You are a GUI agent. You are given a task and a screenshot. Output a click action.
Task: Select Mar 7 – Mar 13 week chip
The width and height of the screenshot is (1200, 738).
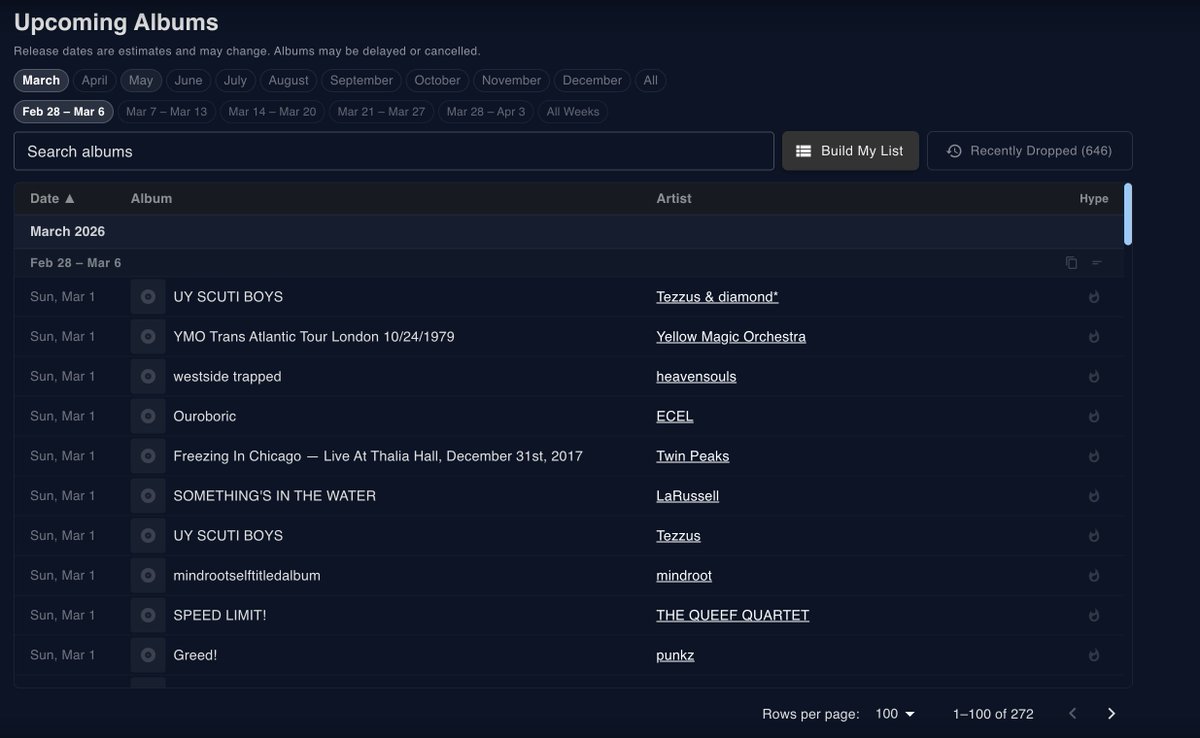(x=166, y=111)
